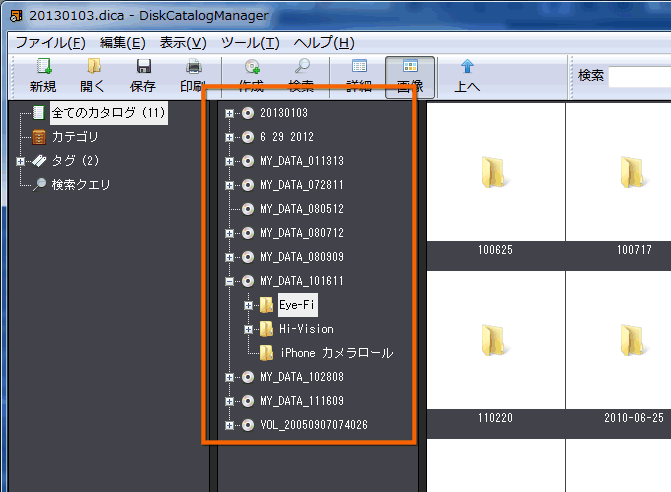The height and width of the screenshot is (492, 671).
Task: Click the disc icon beside MY_DATA_080512
Action: 248,209
